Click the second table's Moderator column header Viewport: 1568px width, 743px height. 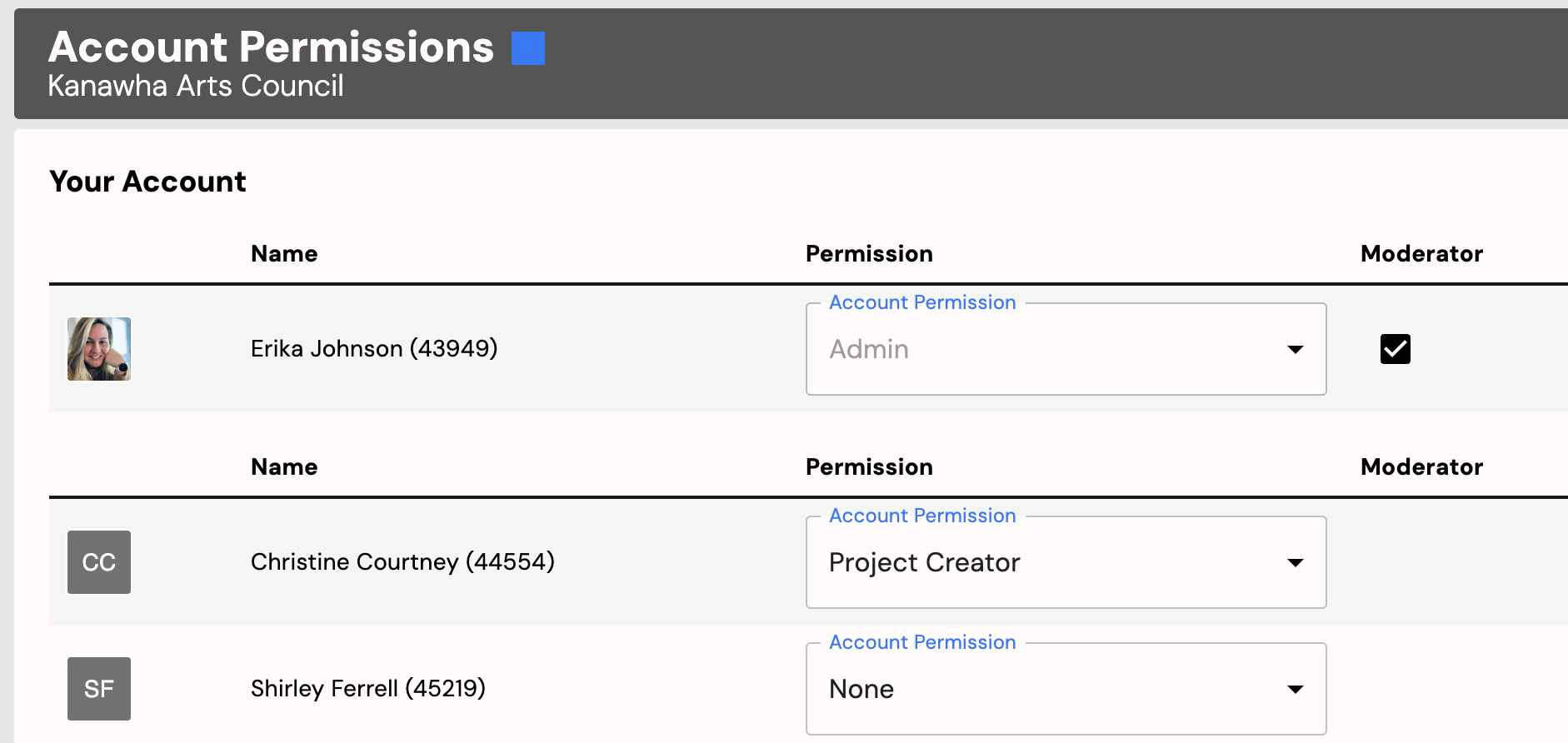pos(1421,466)
